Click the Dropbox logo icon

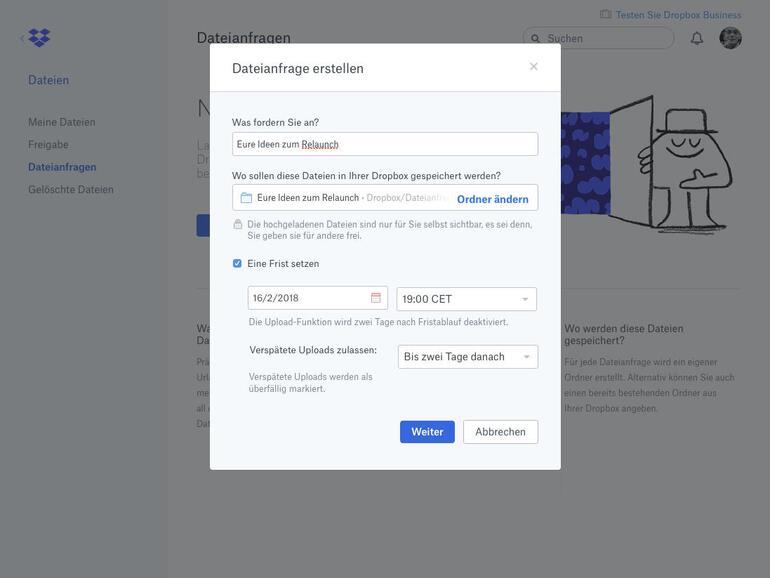pyautogui.click(x=39, y=38)
